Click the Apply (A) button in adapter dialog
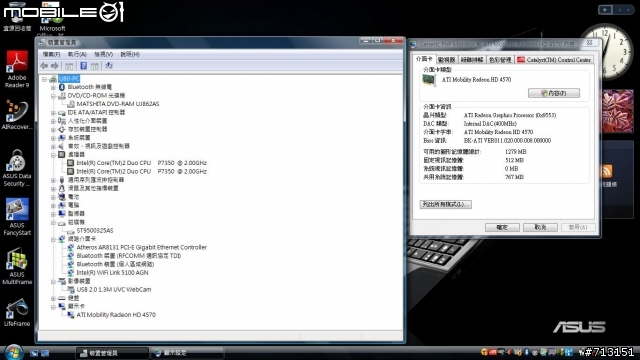 pyautogui.click(x=578, y=227)
